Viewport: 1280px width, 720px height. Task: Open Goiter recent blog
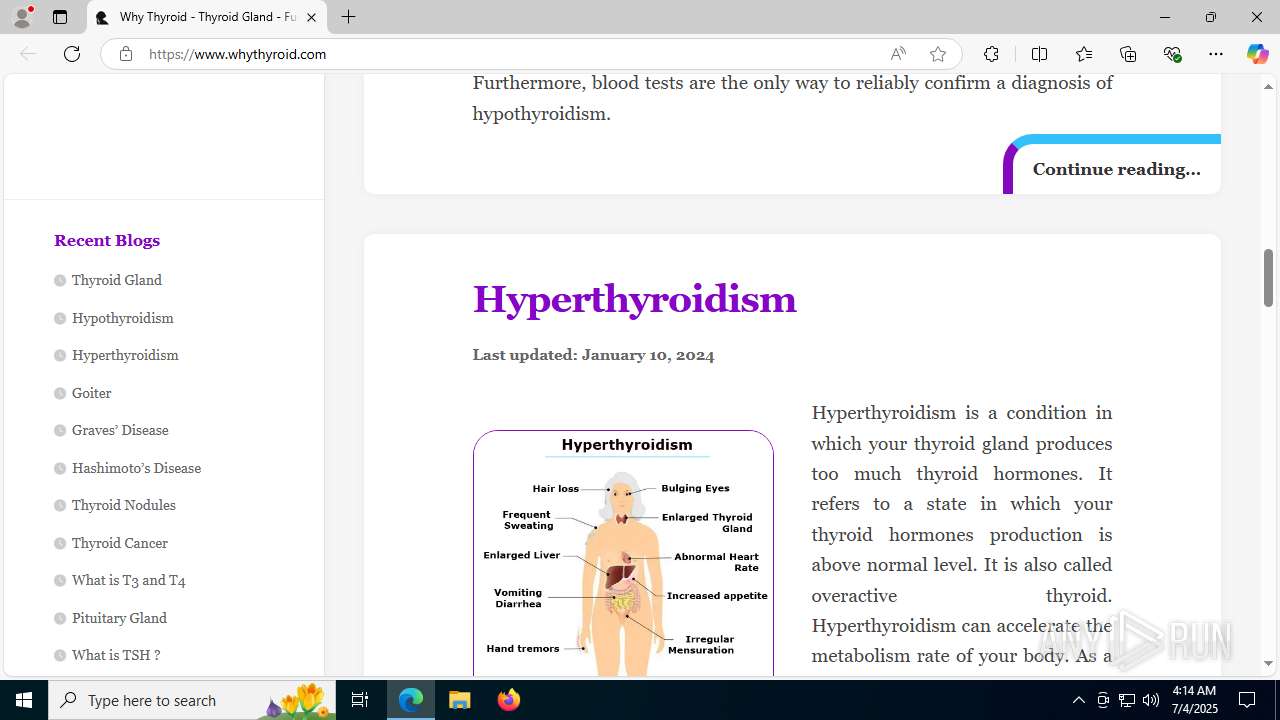(x=91, y=393)
